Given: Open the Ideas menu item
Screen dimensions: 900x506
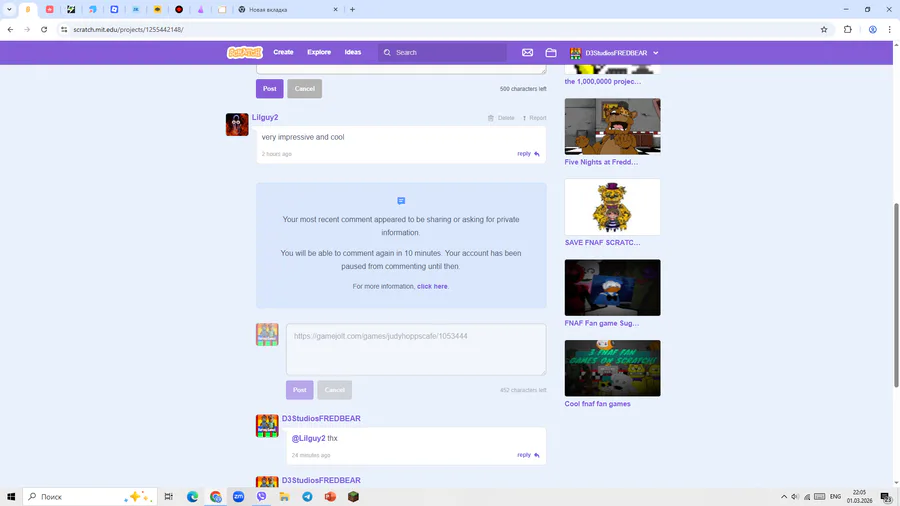Looking at the screenshot, I should tap(353, 52).
